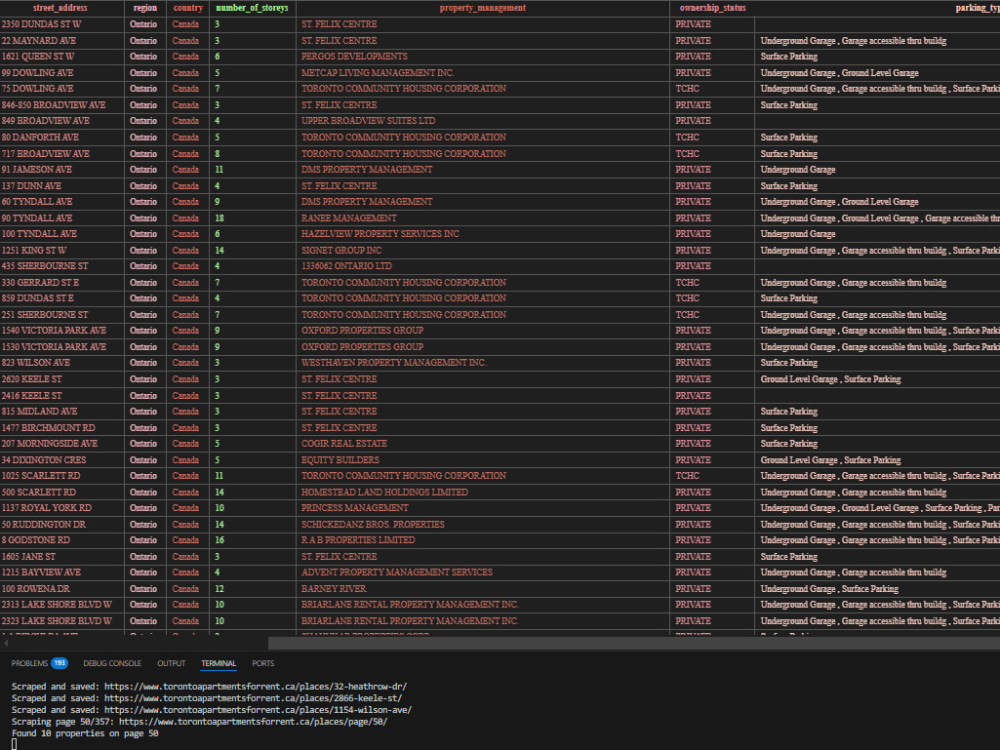Viewport: 1000px width, 750px height.
Task: Select the cell '100 ROWENA DR'
Action: click(x=62, y=589)
